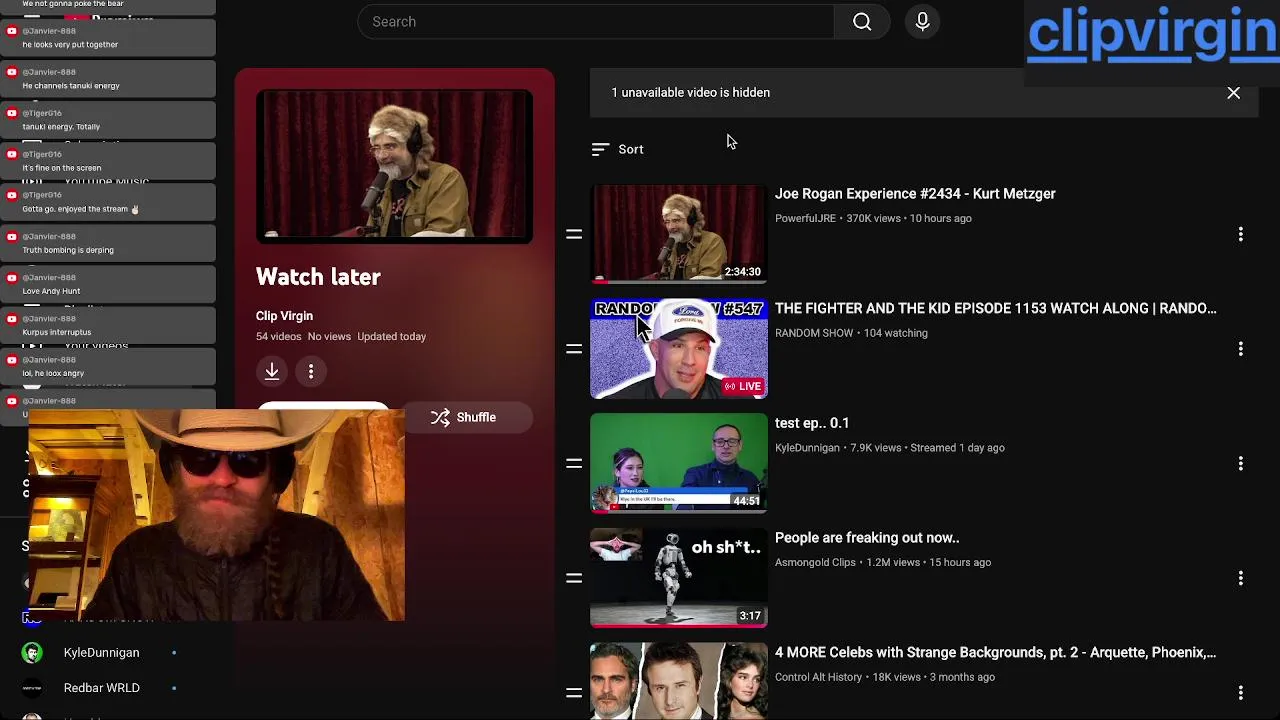Open the Sort dropdown for playlist
Image resolution: width=1280 pixels, height=720 pixels.
617,149
